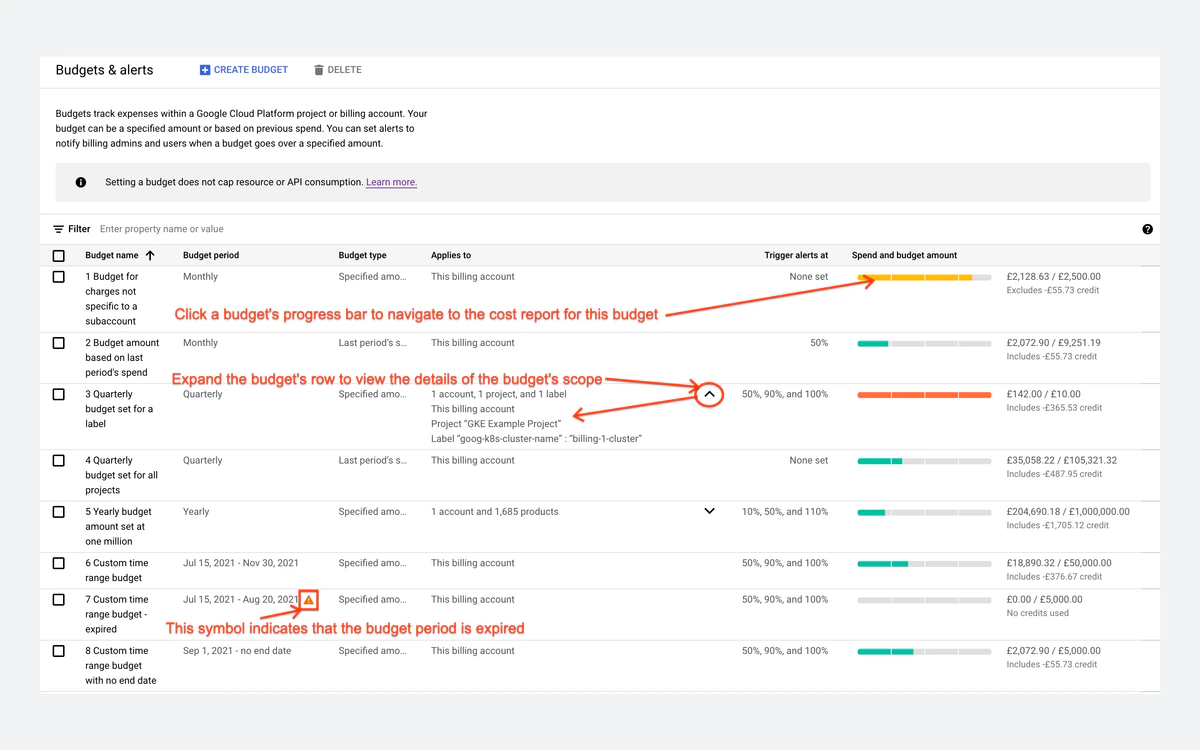1200x750 pixels.
Task: Click the amount £142.00 / £10.00
Action: coord(1043,394)
